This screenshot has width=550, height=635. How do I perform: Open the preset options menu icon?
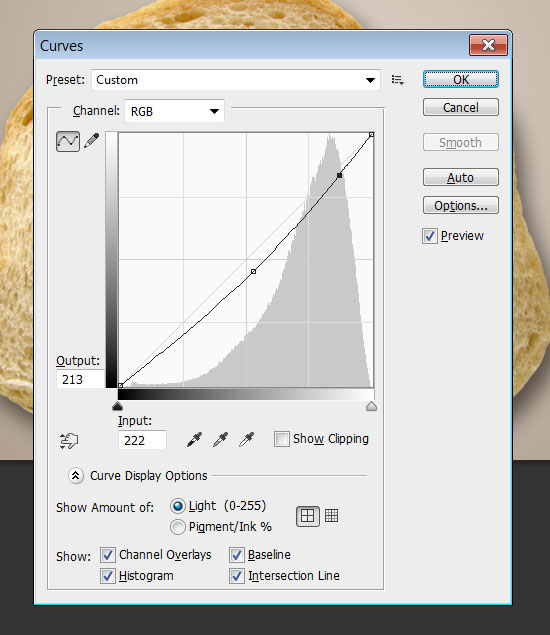(x=398, y=80)
